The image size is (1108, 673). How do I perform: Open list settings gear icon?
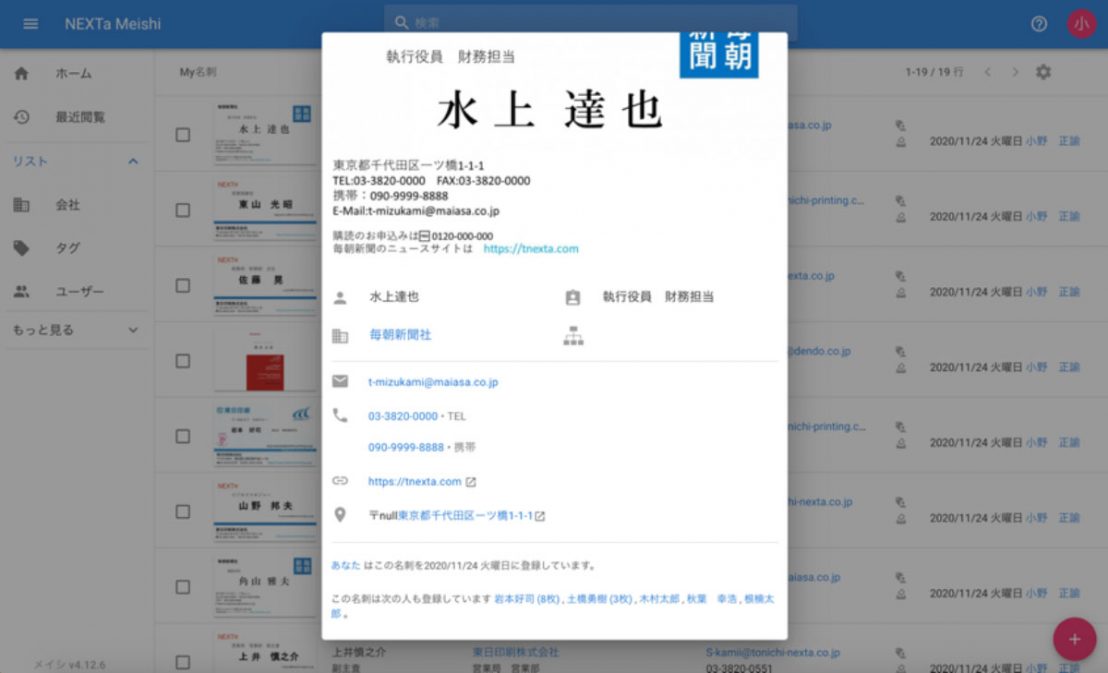pyautogui.click(x=1043, y=72)
